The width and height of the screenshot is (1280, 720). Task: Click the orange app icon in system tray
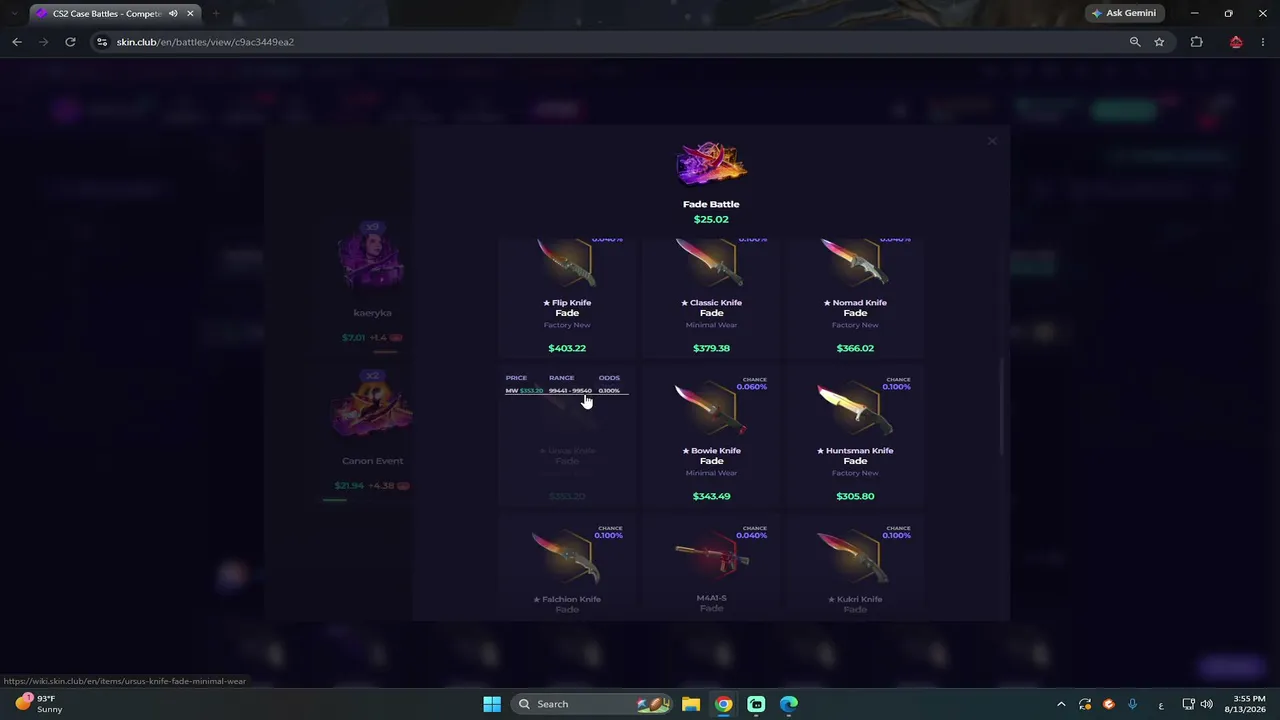(x=1108, y=704)
